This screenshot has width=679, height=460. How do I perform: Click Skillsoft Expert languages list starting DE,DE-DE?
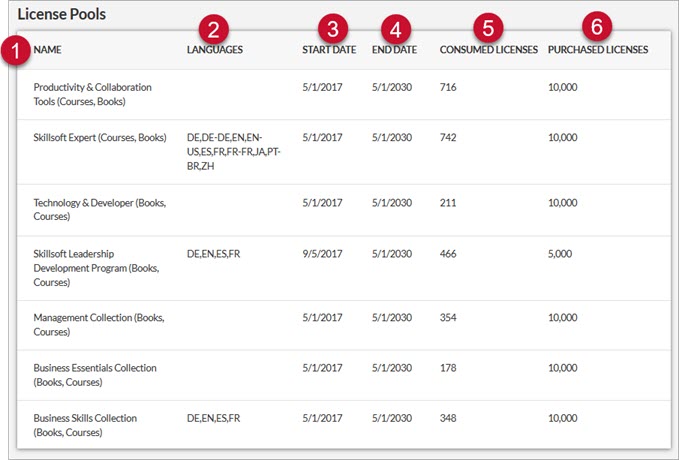click(x=234, y=152)
